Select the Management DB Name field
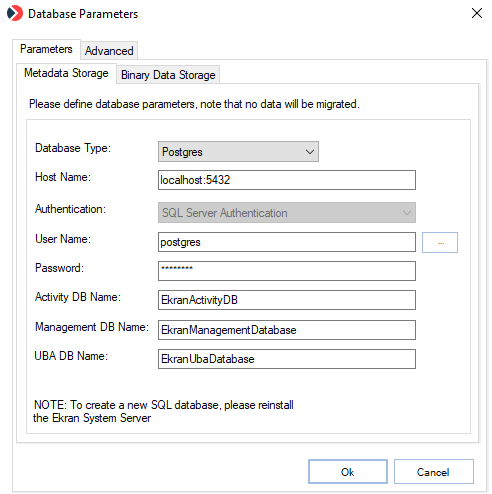The height and width of the screenshot is (494, 492). [287, 330]
